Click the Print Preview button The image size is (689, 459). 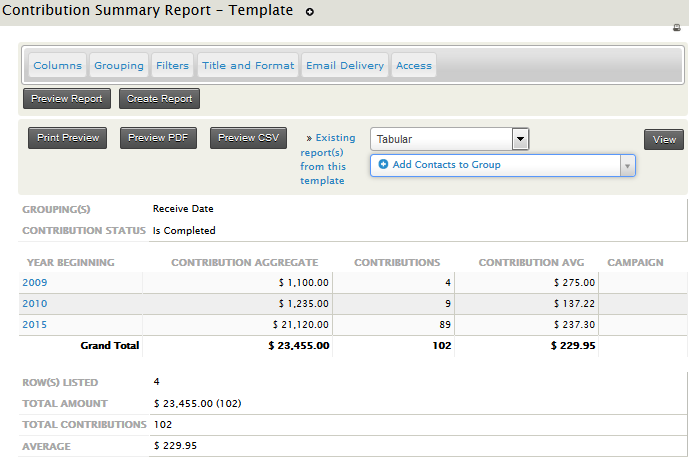(68, 138)
